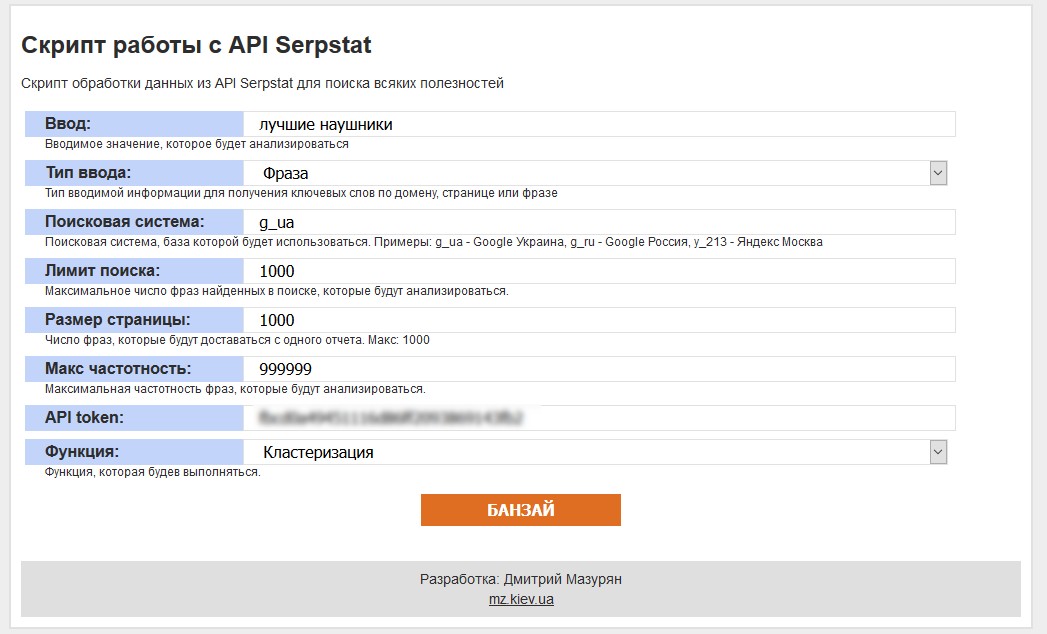Click the blurred API token field
The width and height of the screenshot is (1047, 634).
pyautogui.click(x=599, y=418)
